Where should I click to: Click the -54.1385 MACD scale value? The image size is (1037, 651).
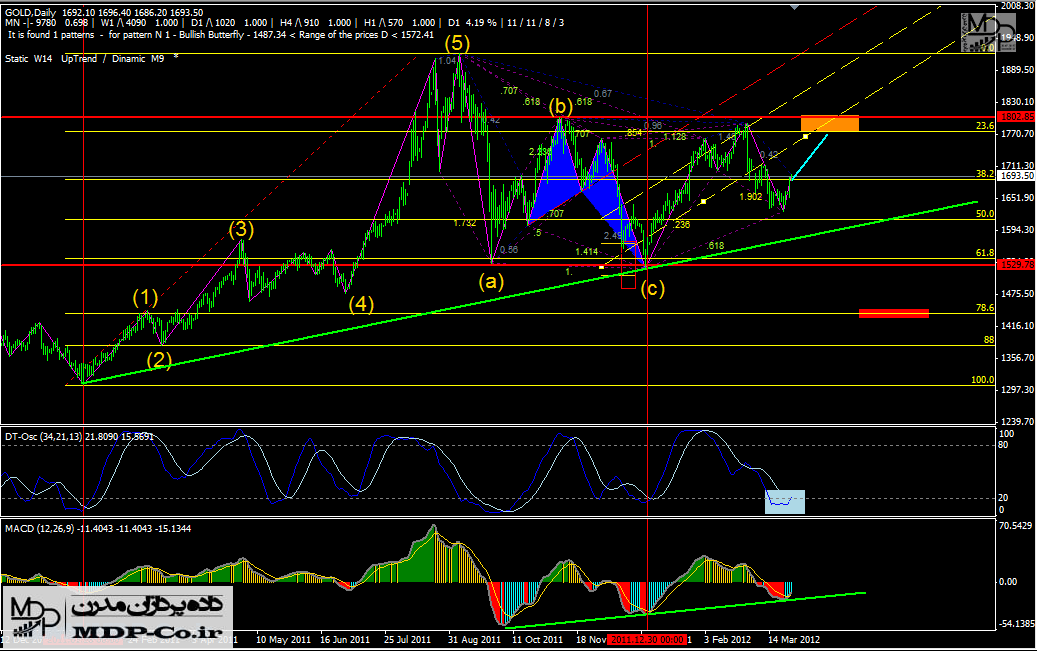click(1016, 624)
